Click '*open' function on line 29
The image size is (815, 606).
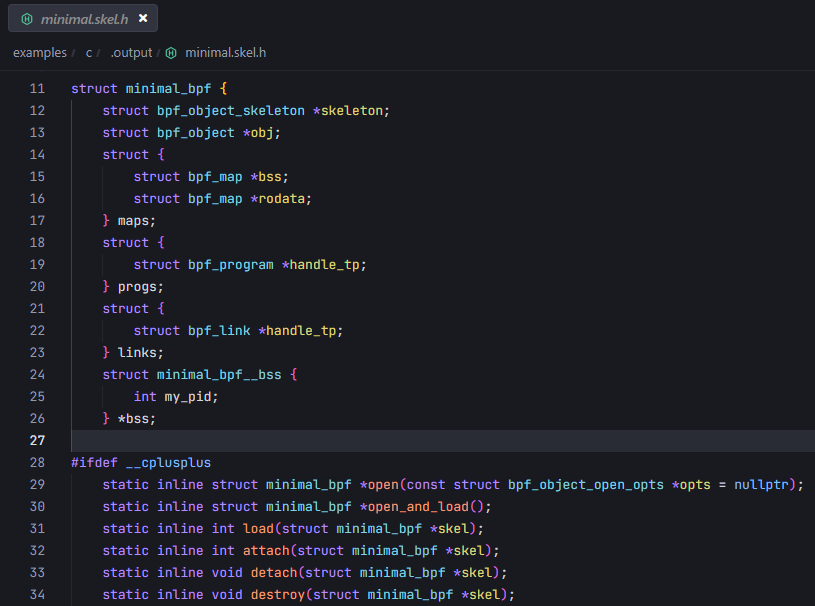tap(379, 484)
